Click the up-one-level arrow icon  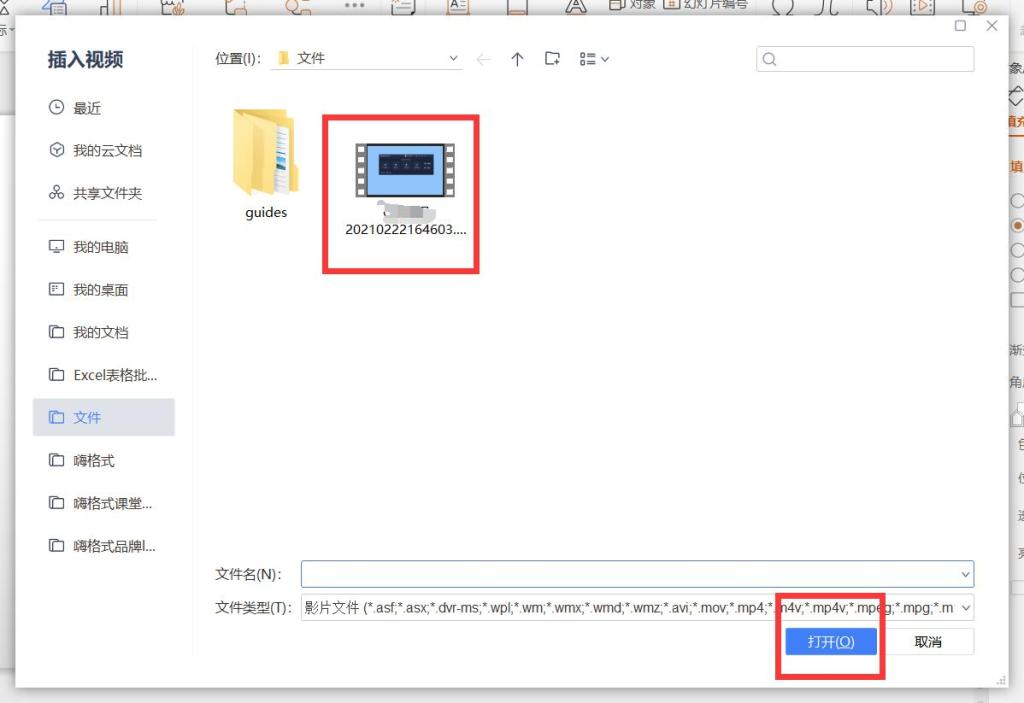(x=517, y=58)
